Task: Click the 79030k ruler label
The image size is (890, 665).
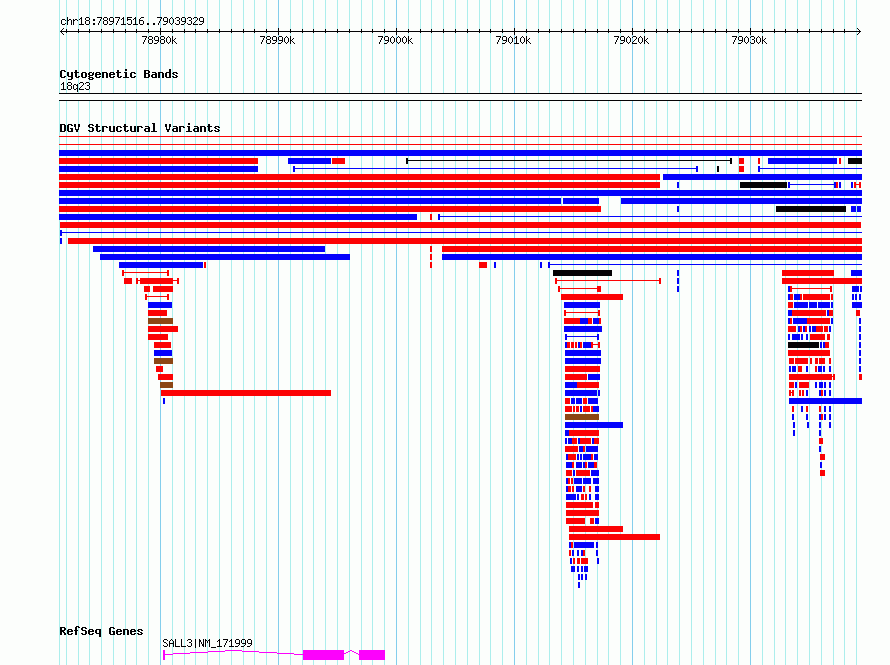Action: coord(749,40)
